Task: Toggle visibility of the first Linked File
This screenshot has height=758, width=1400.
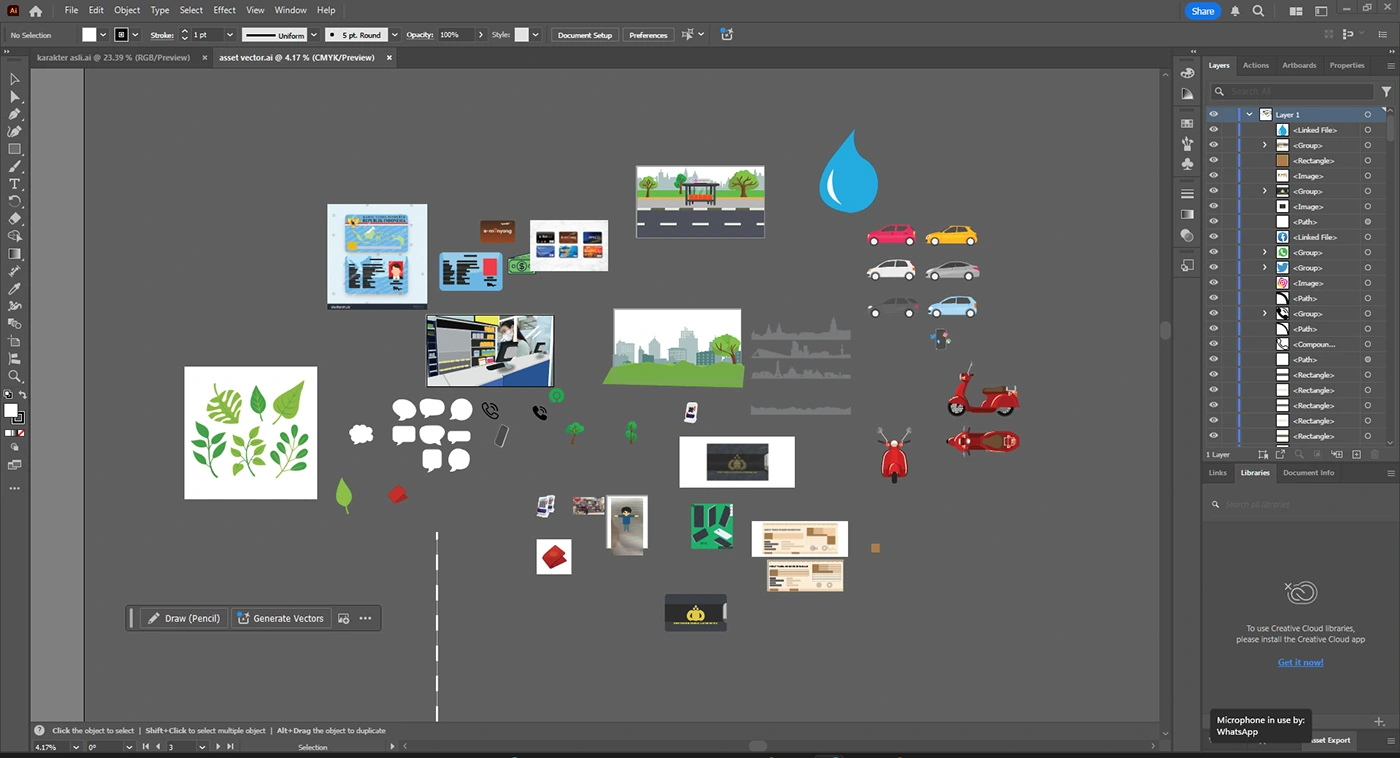Action: coord(1213,130)
